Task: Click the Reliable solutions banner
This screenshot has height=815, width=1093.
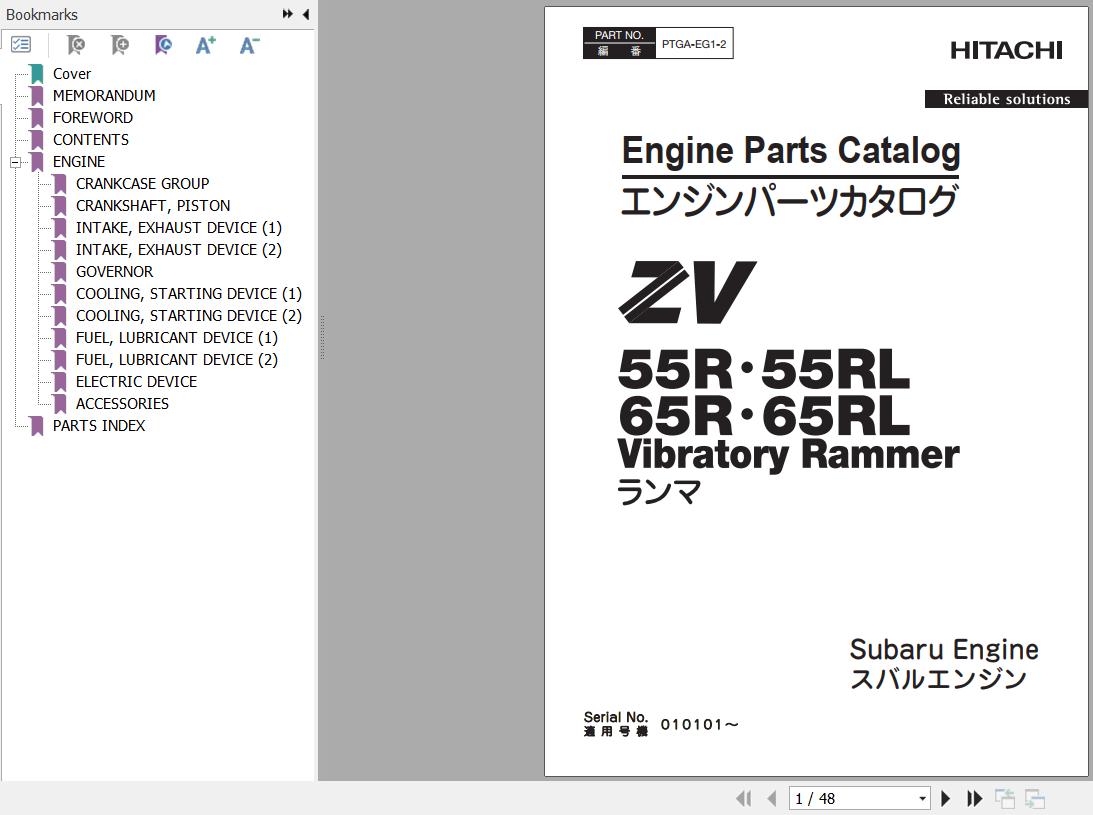Action: click(1006, 99)
